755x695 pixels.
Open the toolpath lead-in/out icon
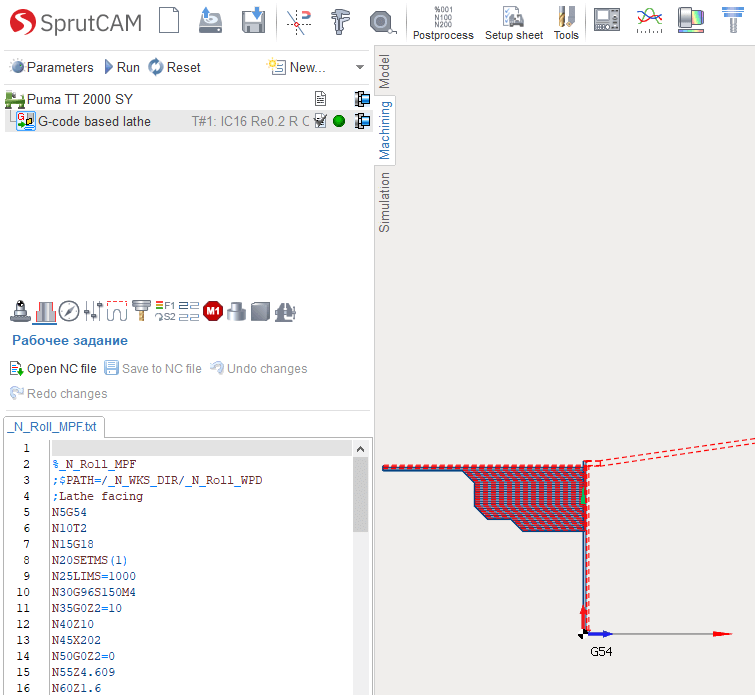[x=117, y=311]
